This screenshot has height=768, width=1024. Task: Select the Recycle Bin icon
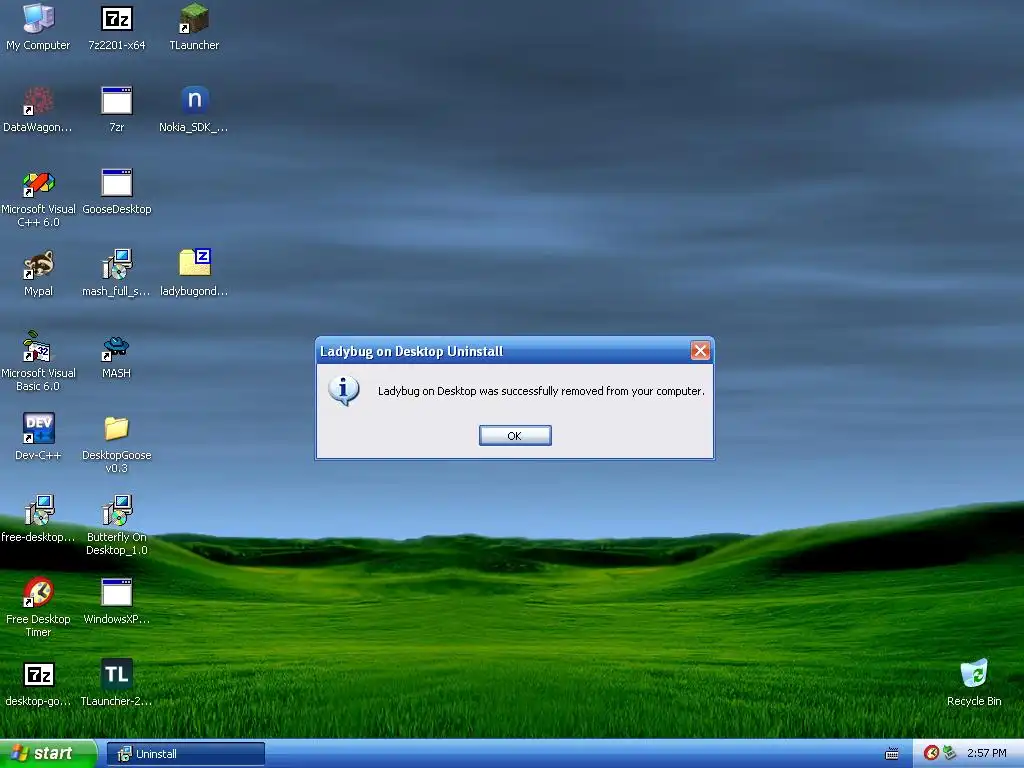(x=974, y=673)
